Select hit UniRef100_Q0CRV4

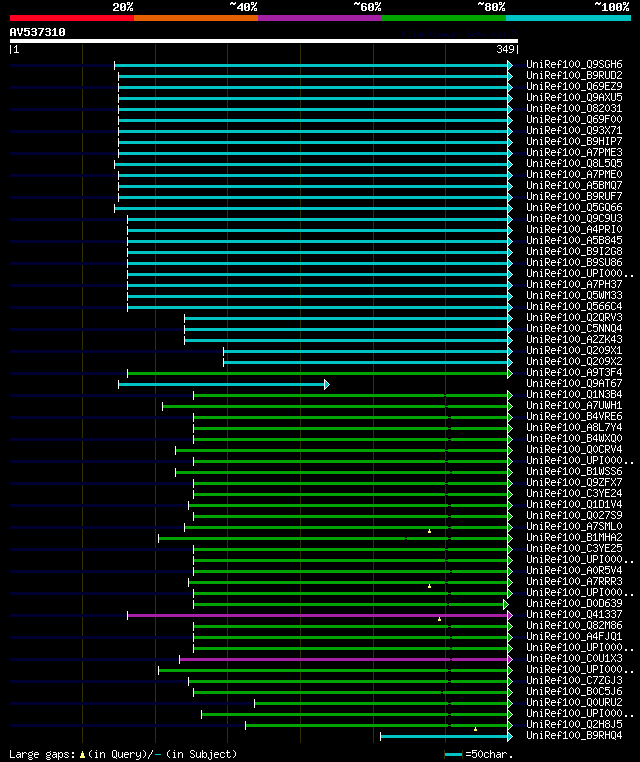[574, 450]
